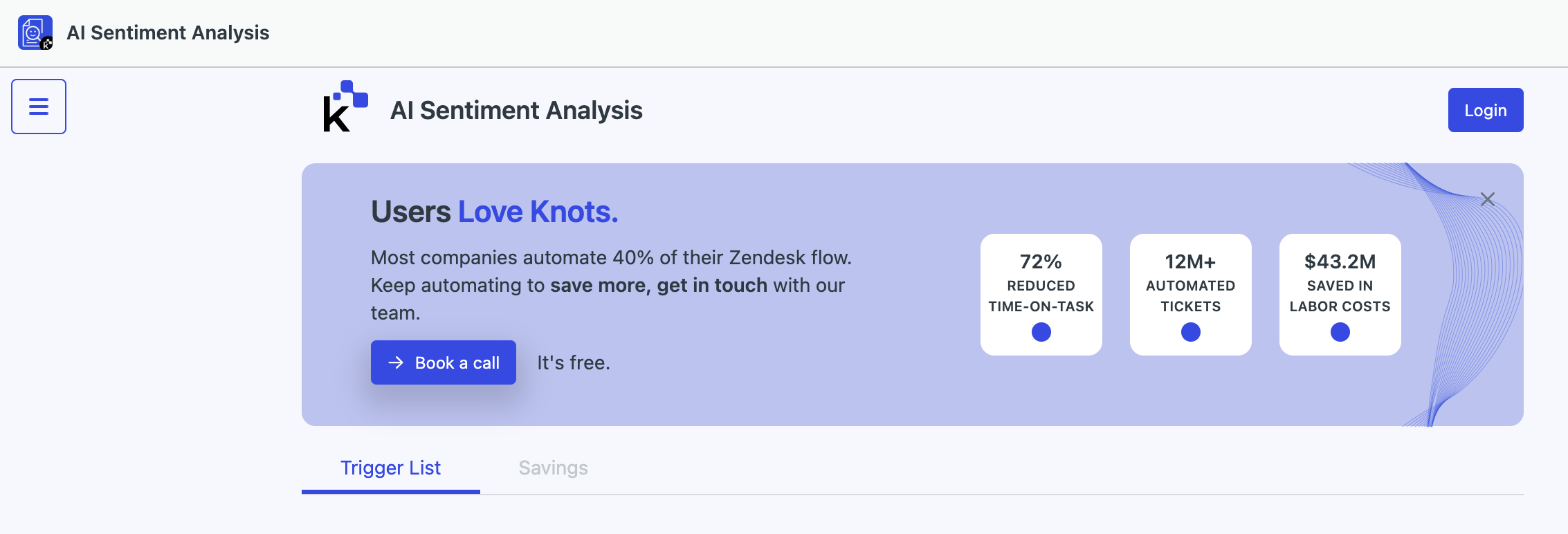The height and width of the screenshot is (534, 1568).
Task: Open the 12M+ automated tickets card
Action: coord(1191,295)
